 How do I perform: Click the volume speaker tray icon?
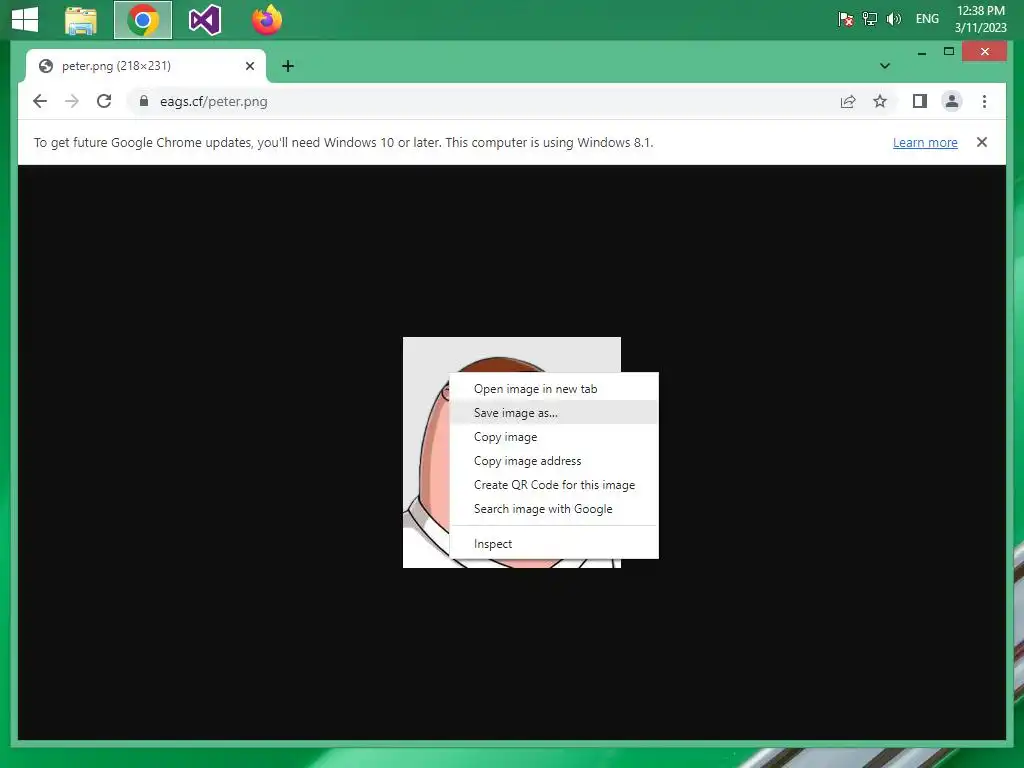point(893,19)
